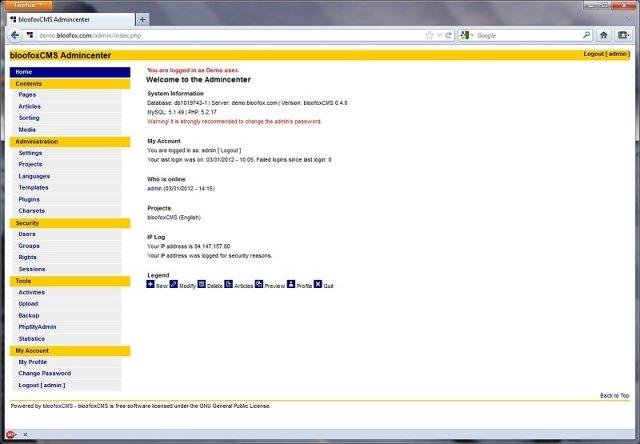
Task: Click the Quit icon in Legend
Action: [318, 284]
